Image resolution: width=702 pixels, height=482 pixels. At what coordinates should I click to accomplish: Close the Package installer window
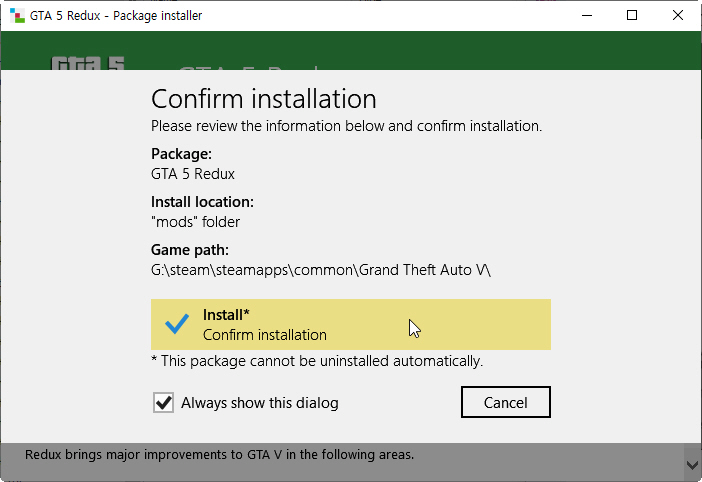pos(678,16)
